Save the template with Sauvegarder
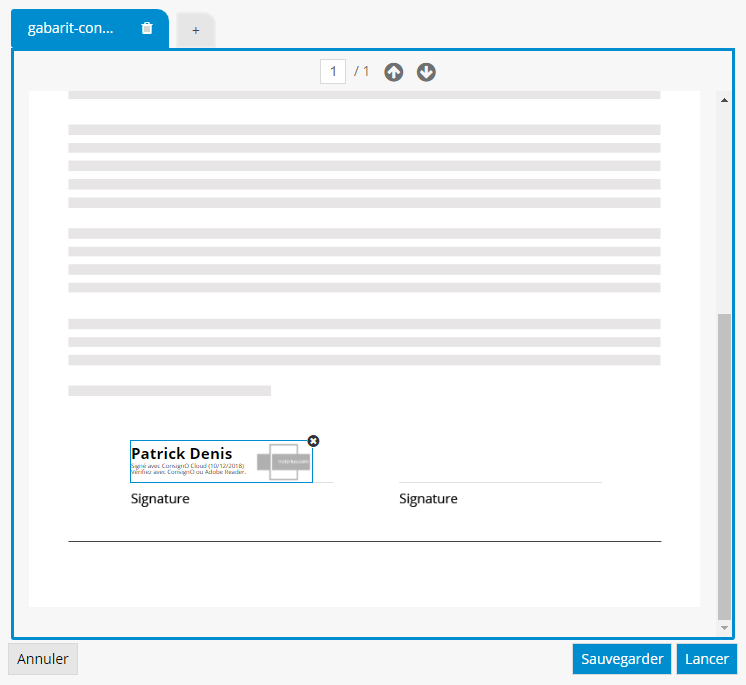The width and height of the screenshot is (746, 685). pyautogui.click(x=622, y=659)
